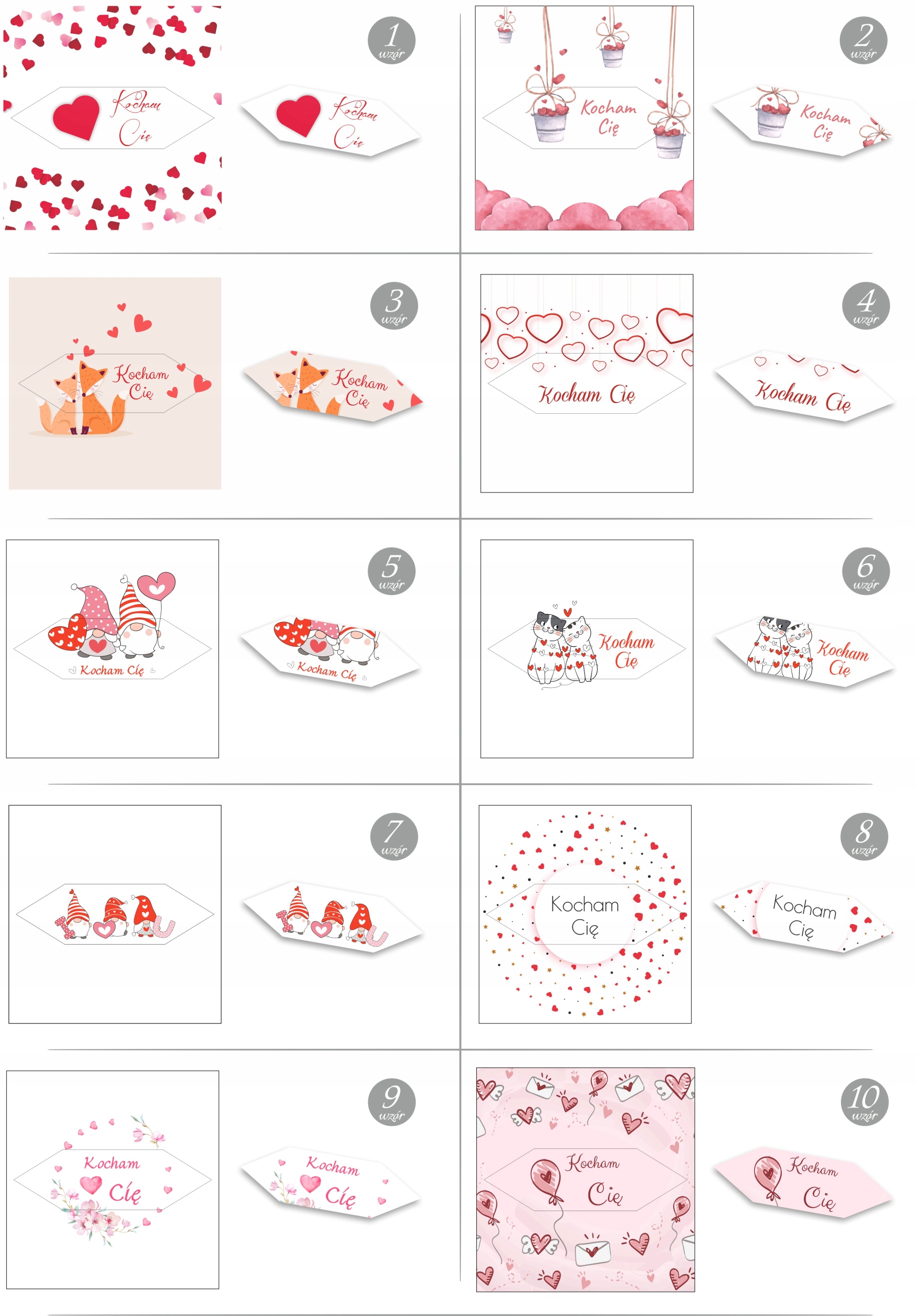Image resolution: width=917 pixels, height=1316 pixels.
Task: Open the hanging outlined hearts square design
Action: coord(587,383)
